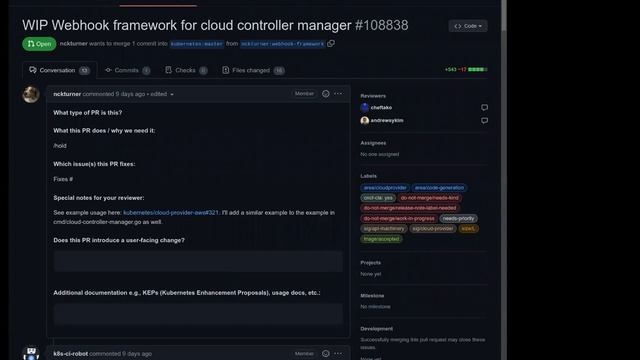The image size is (640, 360).
Task: Select the size/L label
Action: click(468, 229)
